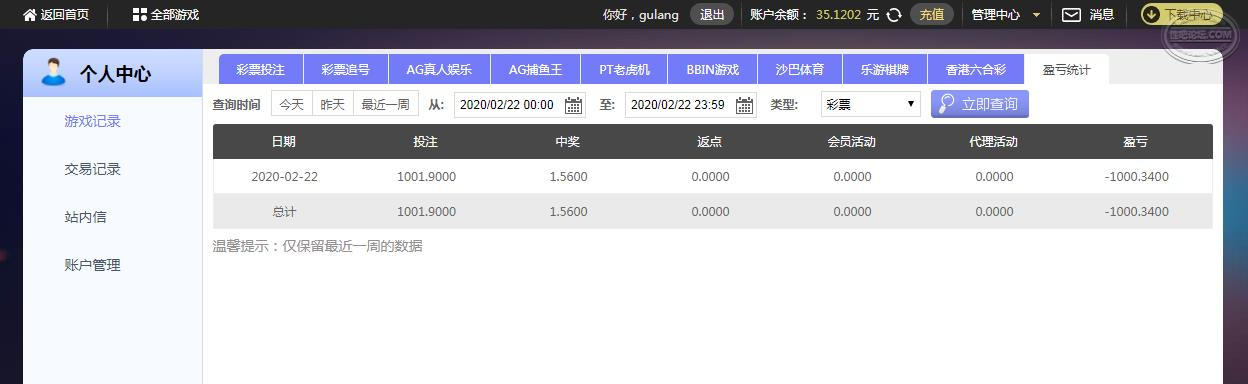The width and height of the screenshot is (1248, 384).
Task: Click the 充值 button
Action: [x=931, y=15]
